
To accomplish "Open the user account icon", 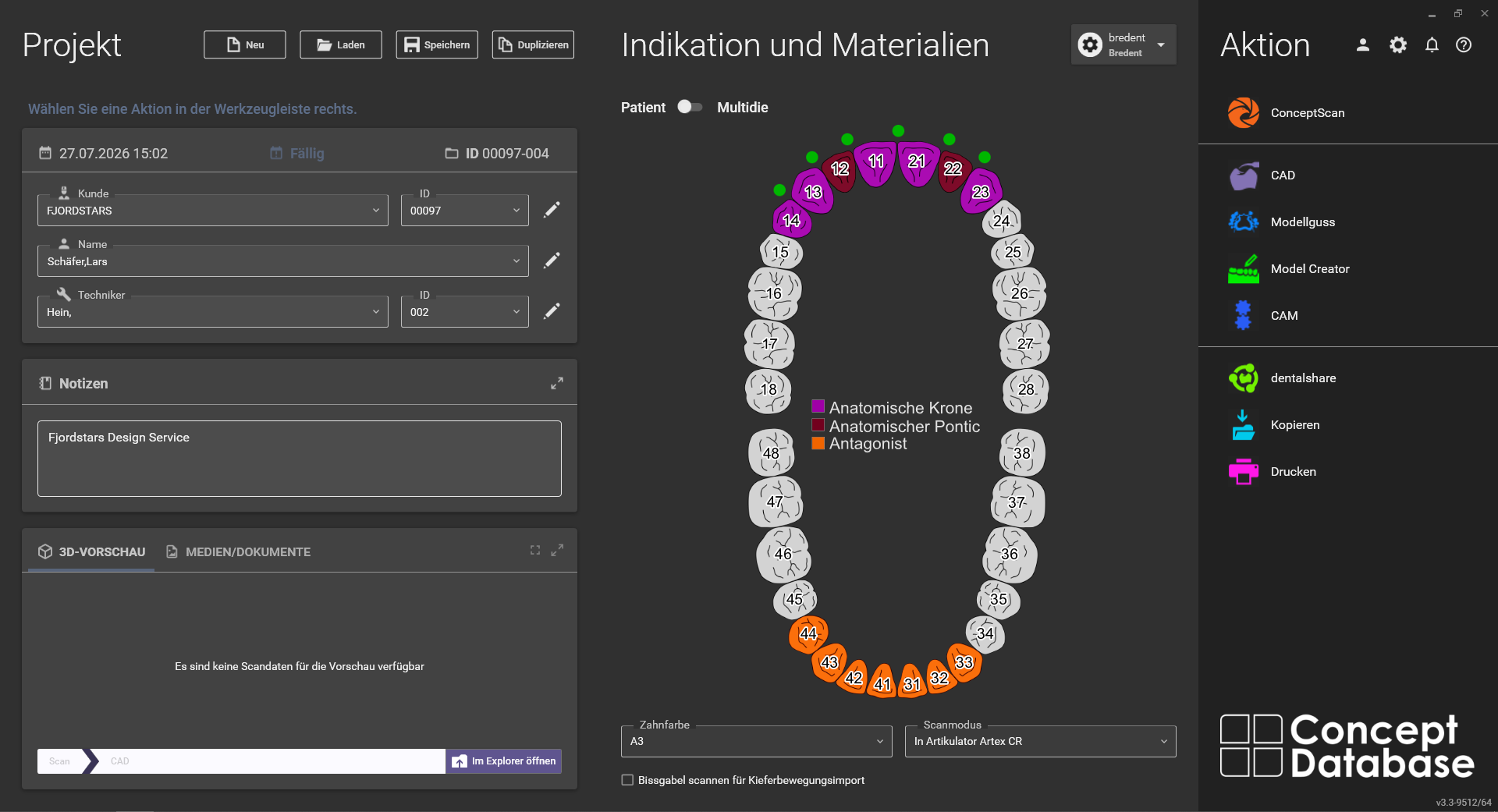I will coord(1363,45).
